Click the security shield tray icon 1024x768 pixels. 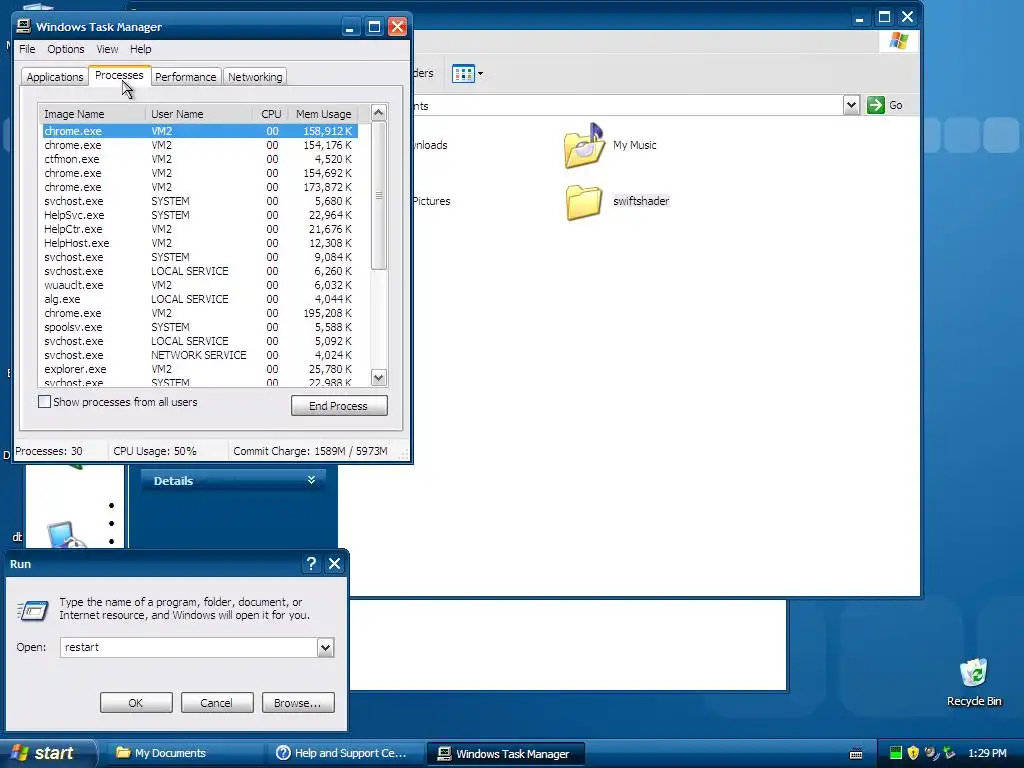pos(913,753)
